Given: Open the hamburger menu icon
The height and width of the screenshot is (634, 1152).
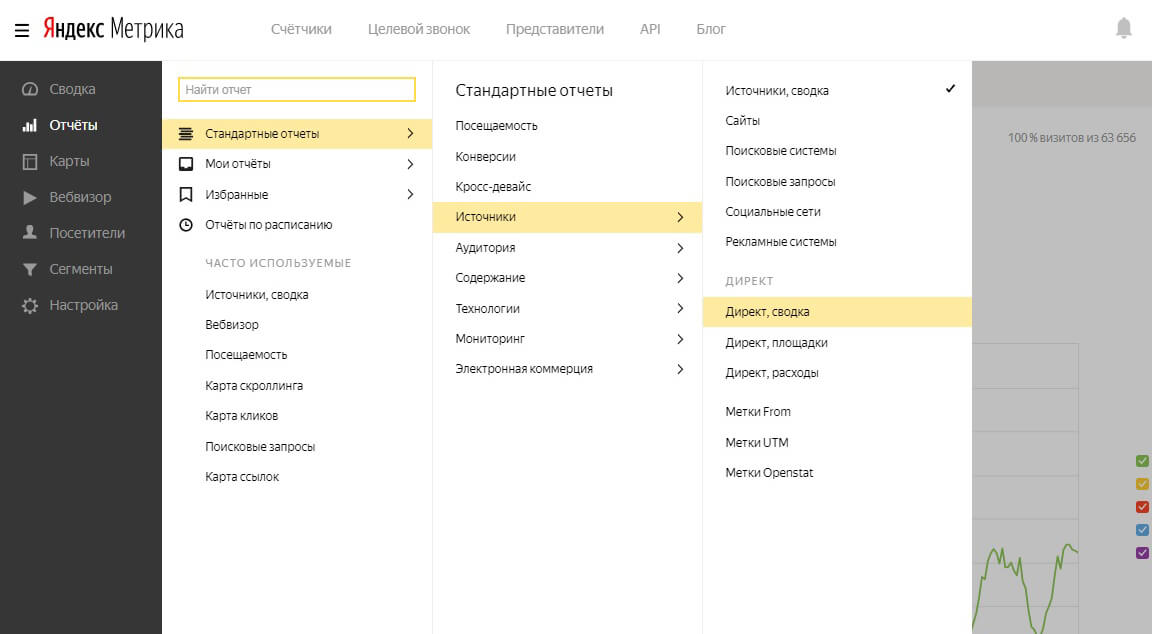Looking at the screenshot, I should [x=21, y=29].
